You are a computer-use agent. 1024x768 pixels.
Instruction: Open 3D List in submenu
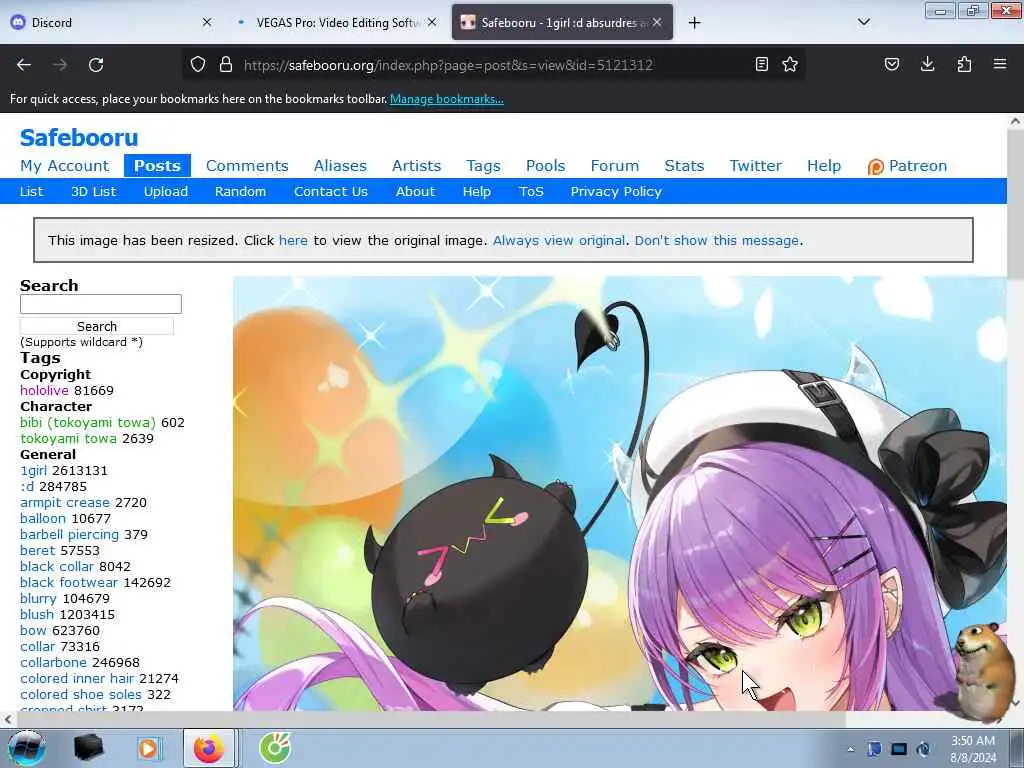coord(93,191)
